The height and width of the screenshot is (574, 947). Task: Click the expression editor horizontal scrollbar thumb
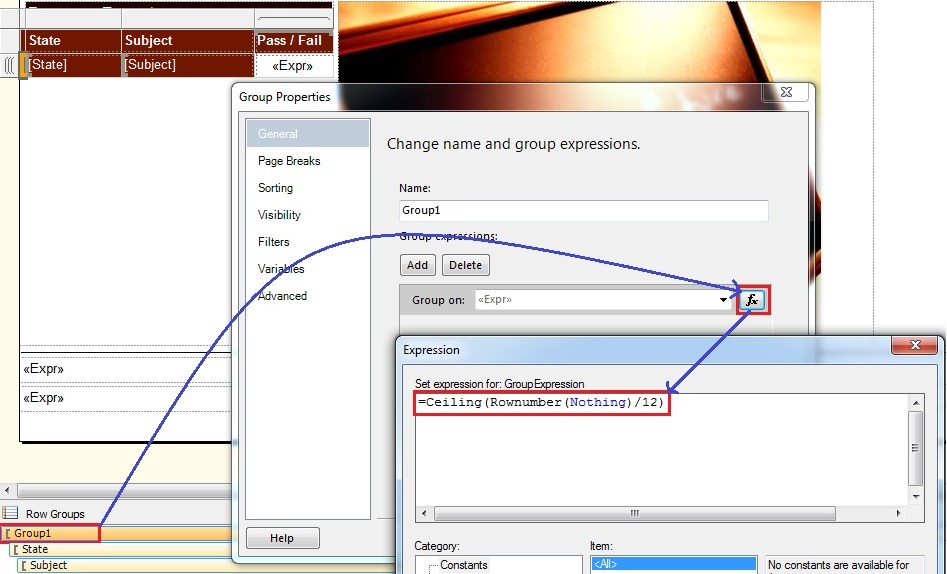(x=635, y=514)
